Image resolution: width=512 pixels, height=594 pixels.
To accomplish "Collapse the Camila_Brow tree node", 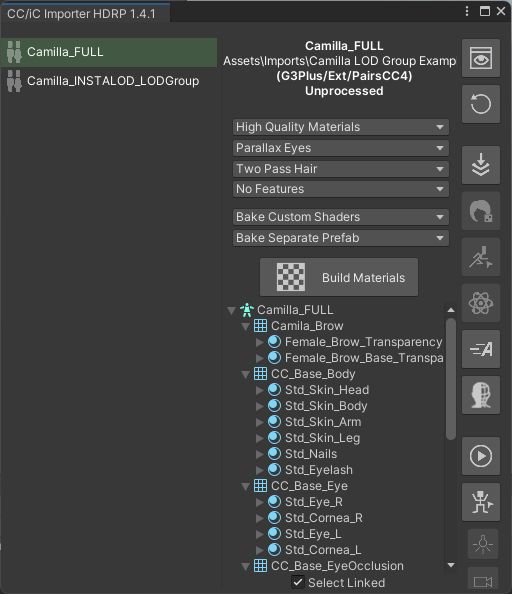I will click(245, 327).
